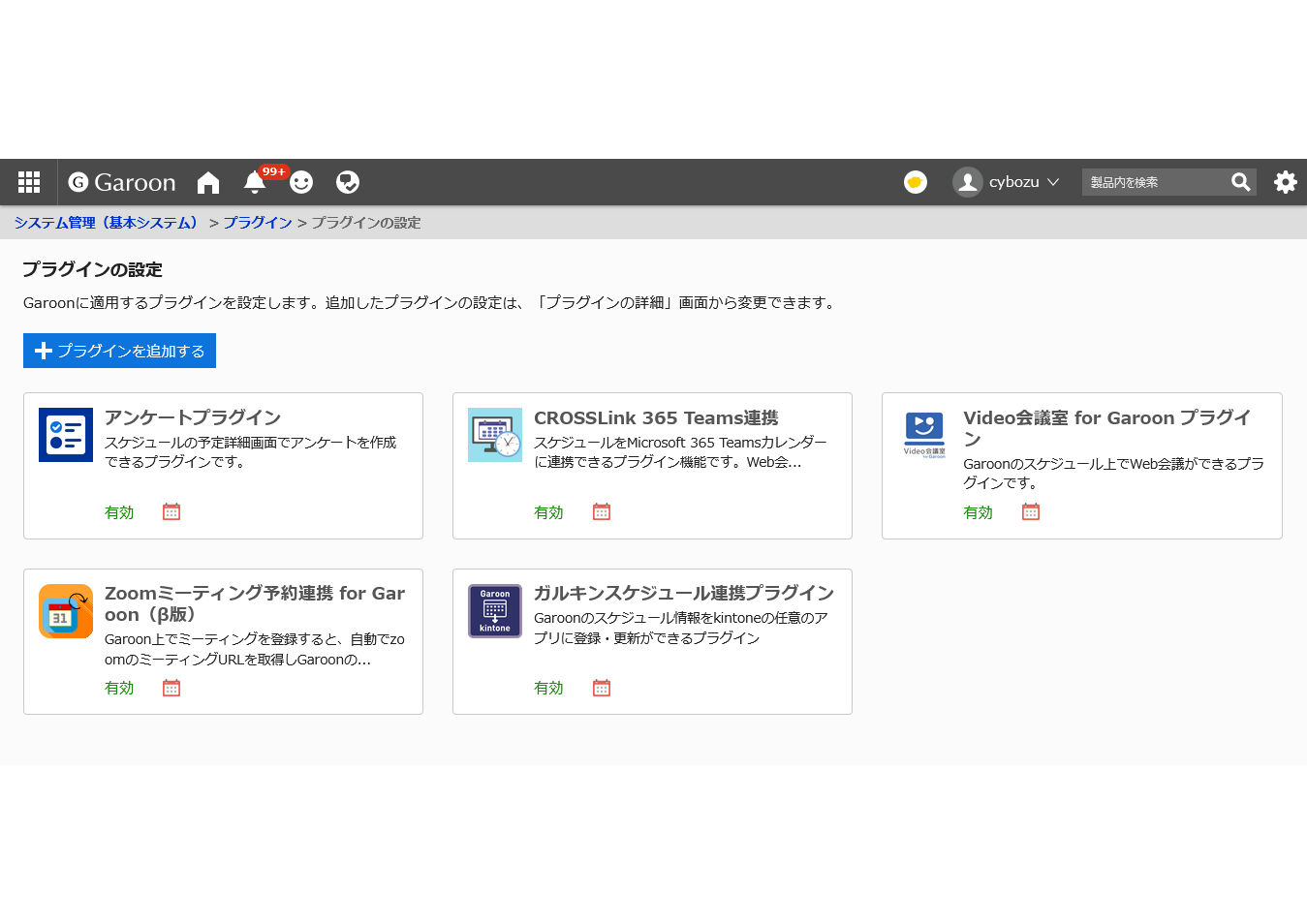This screenshot has width=1307, height=924.
Task: Click 有効 status under ガルキンスケジュール連携プラグイン
Action: coord(548,688)
